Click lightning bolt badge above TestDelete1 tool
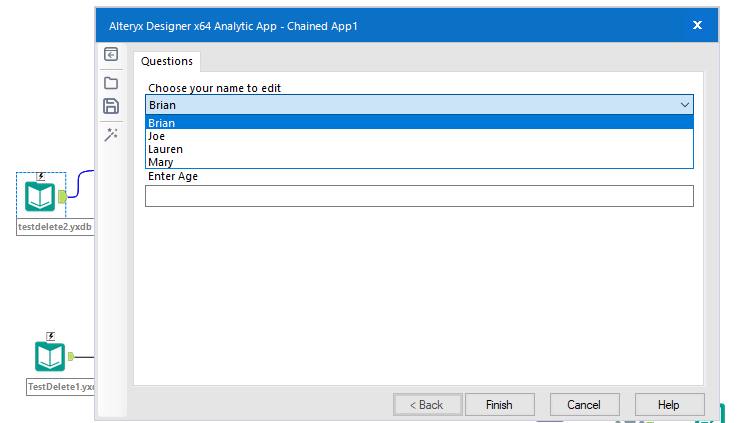Image resolution: width=750 pixels, height=423 pixels. pos(51,337)
